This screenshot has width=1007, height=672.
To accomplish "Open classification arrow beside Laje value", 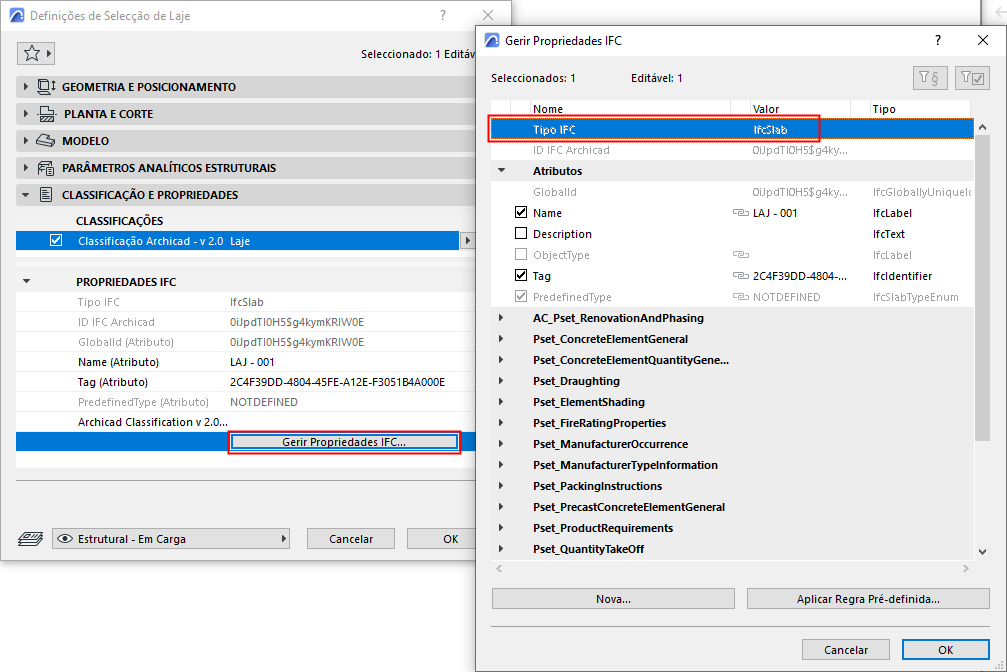I will pyautogui.click(x=468, y=240).
